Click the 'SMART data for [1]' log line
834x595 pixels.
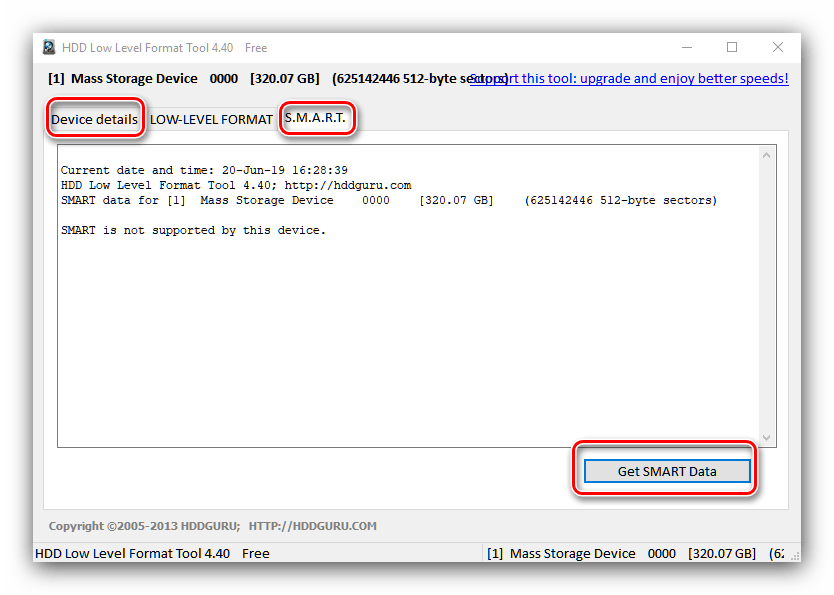click(x=388, y=201)
